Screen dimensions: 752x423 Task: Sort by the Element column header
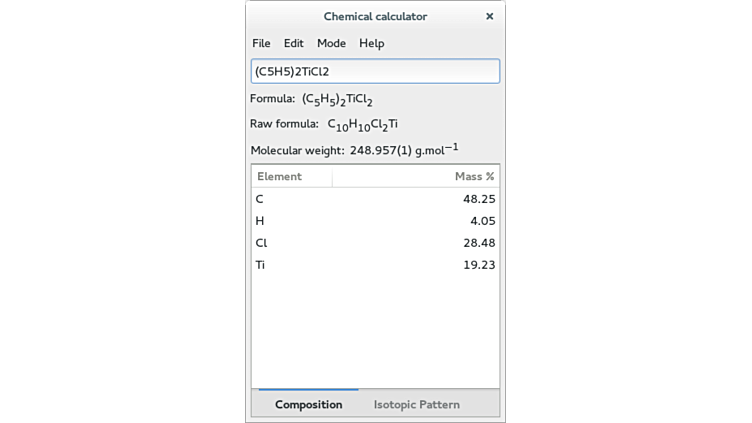pos(290,176)
